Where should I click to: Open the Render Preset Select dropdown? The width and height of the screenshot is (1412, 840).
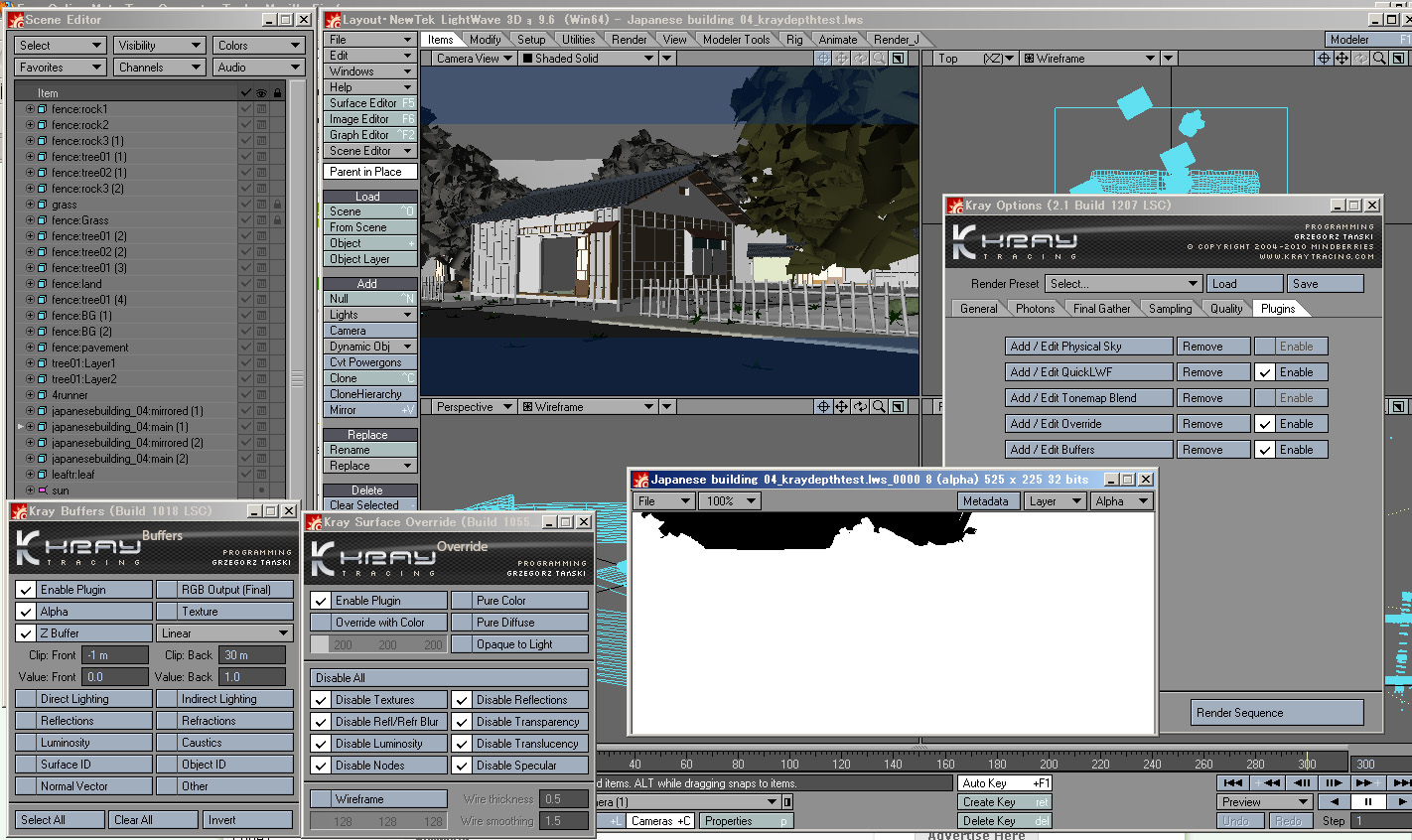pyautogui.click(x=1124, y=284)
